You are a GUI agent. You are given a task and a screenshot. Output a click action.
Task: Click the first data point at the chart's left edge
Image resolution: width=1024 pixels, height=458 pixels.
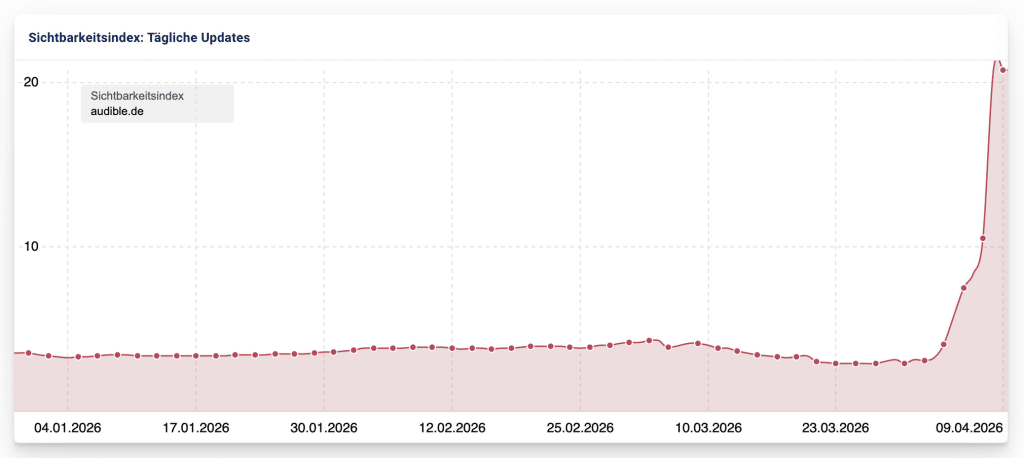click(29, 353)
